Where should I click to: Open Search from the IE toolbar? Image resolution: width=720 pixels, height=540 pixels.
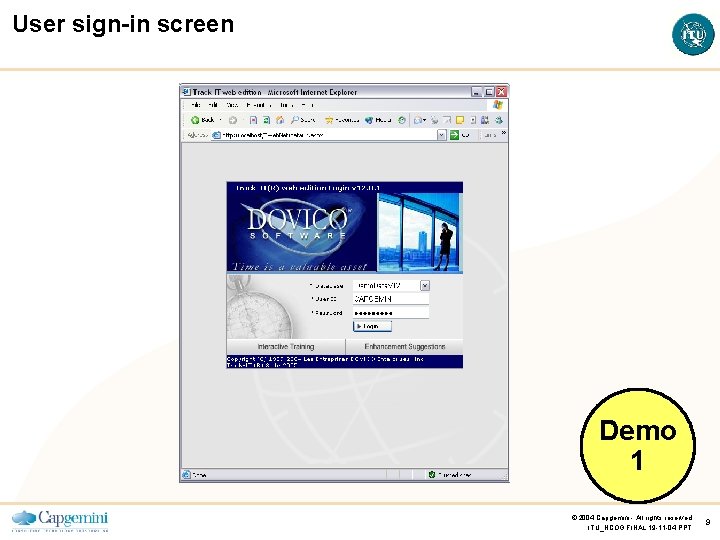click(x=303, y=120)
